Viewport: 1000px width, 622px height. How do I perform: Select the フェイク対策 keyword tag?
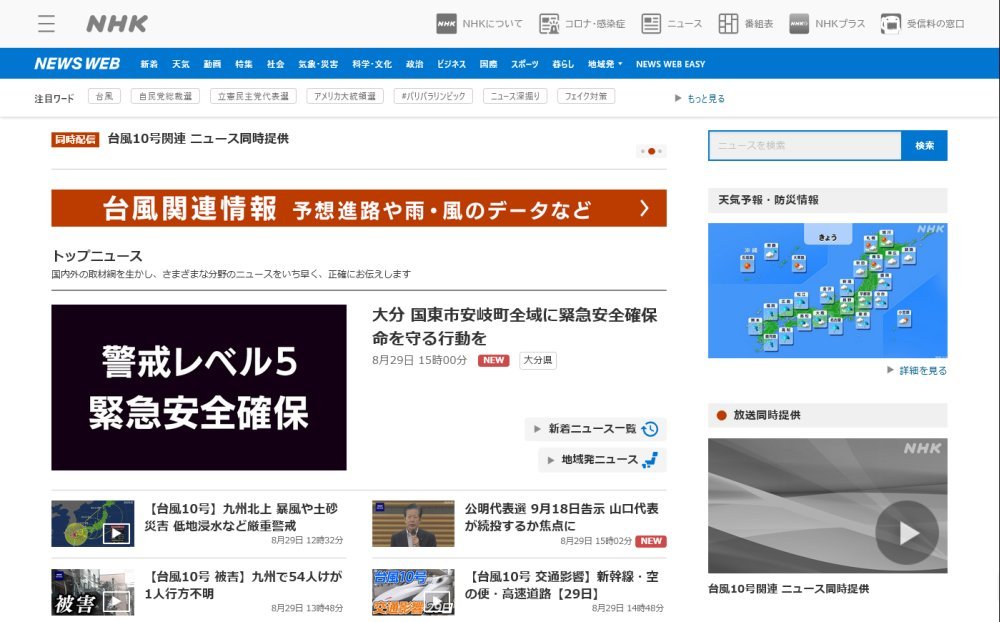click(586, 96)
